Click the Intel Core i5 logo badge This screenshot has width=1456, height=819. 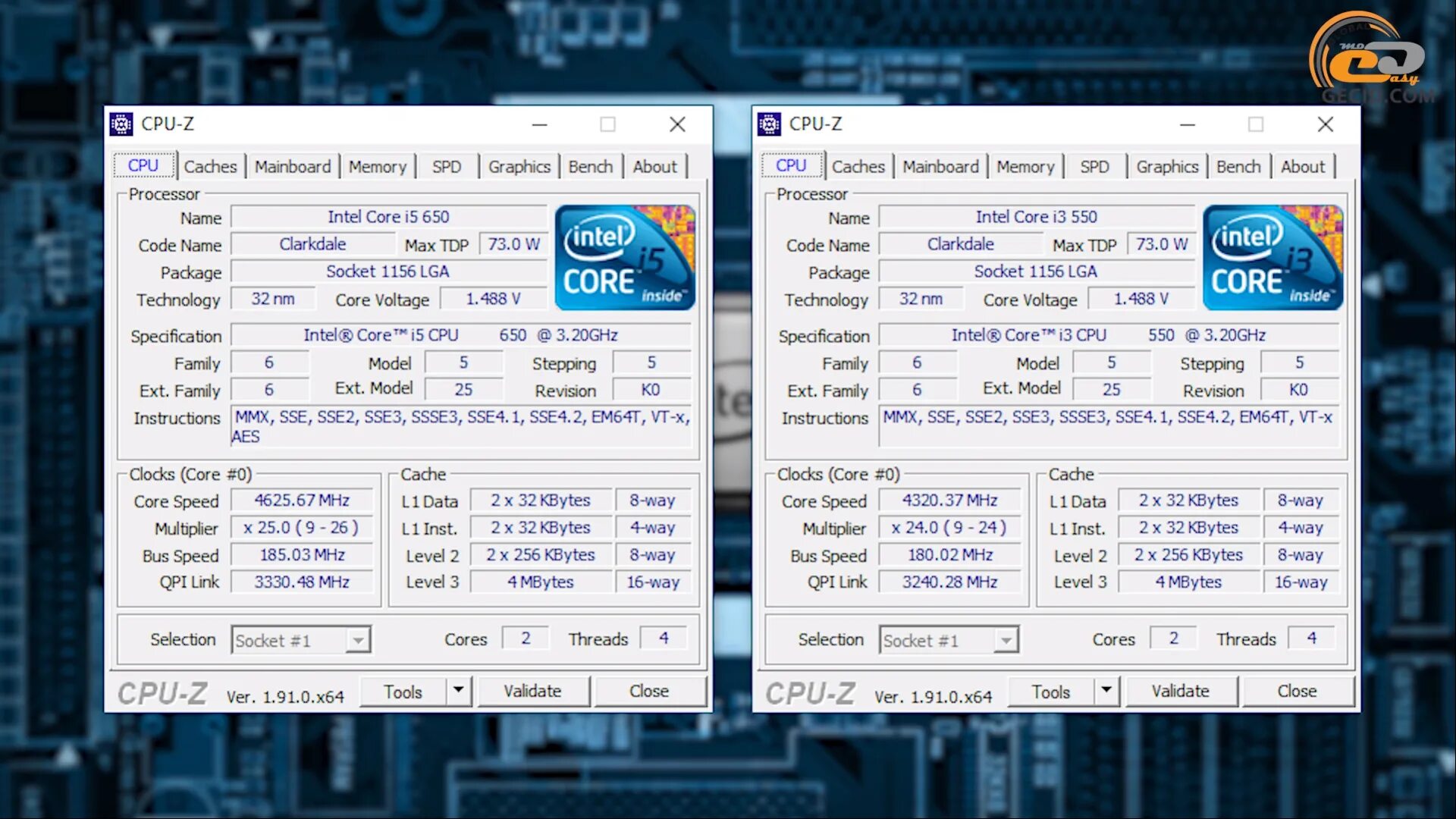[x=624, y=257]
